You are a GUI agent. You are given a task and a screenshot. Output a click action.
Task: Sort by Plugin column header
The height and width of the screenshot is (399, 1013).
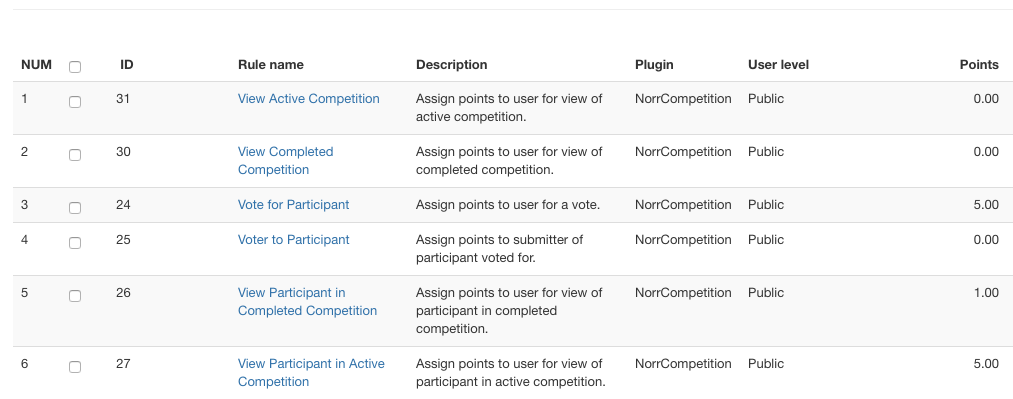tap(654, 65)
